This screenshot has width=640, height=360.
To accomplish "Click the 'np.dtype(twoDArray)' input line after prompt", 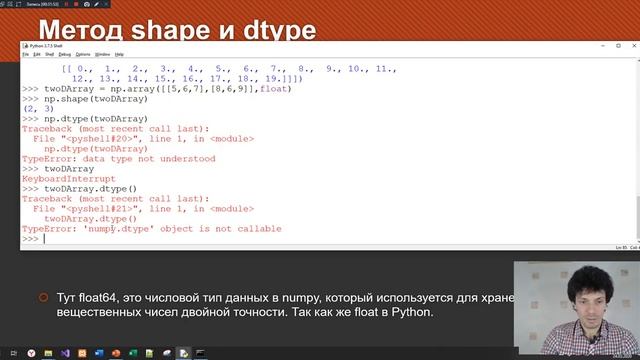I will (x=96, y=119).
